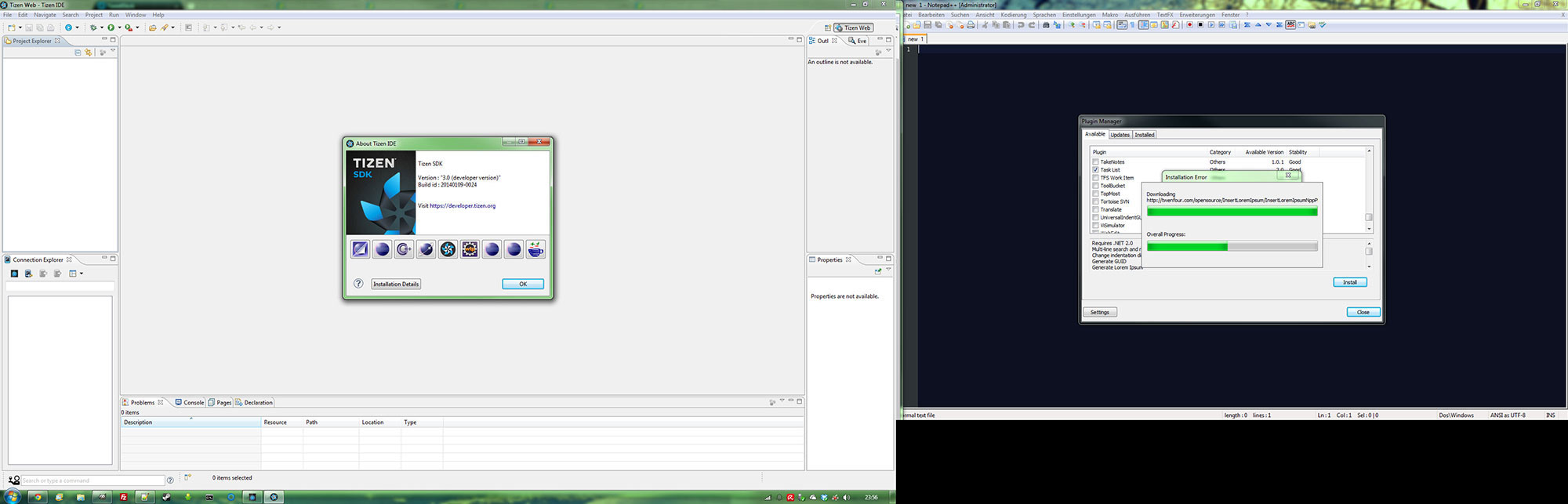Click the green Run toolbar icon

111,27
